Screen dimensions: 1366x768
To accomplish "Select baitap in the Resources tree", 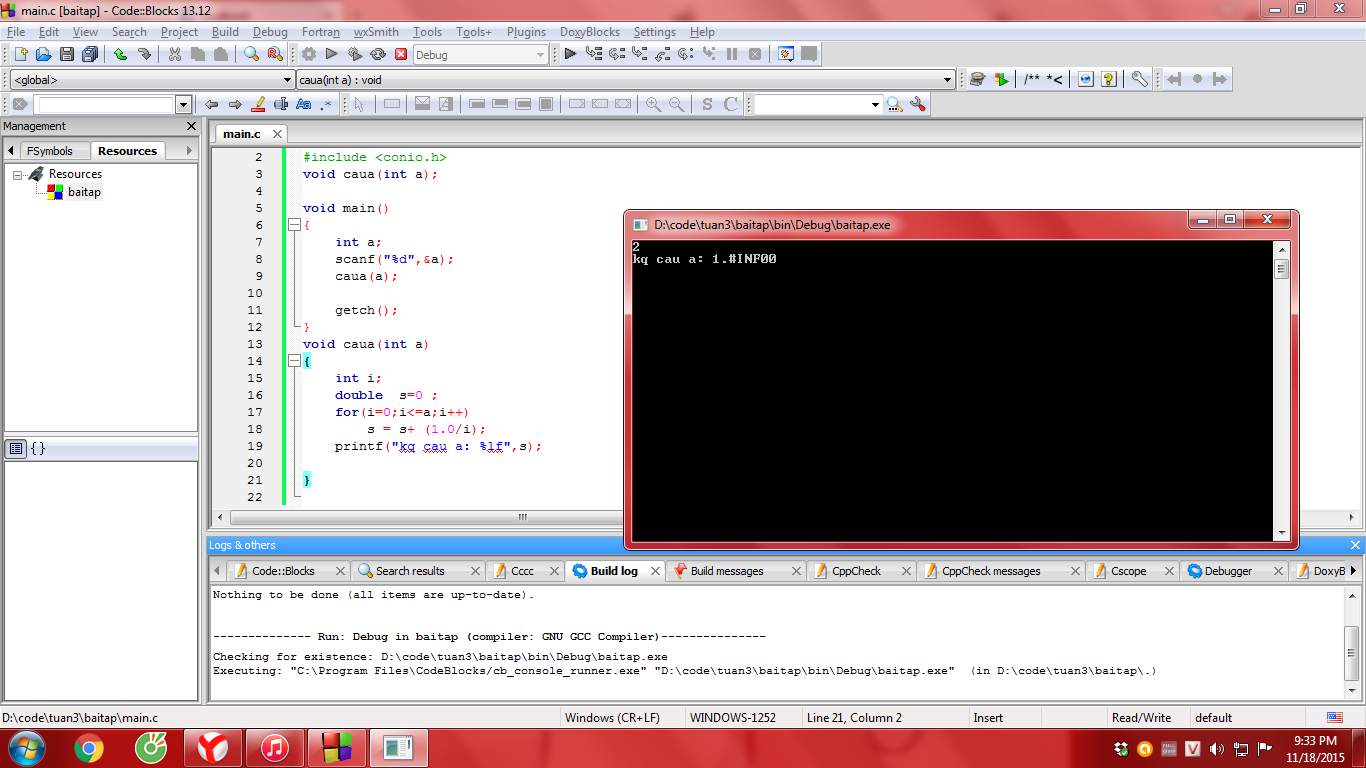I will [x=84, y=192].
